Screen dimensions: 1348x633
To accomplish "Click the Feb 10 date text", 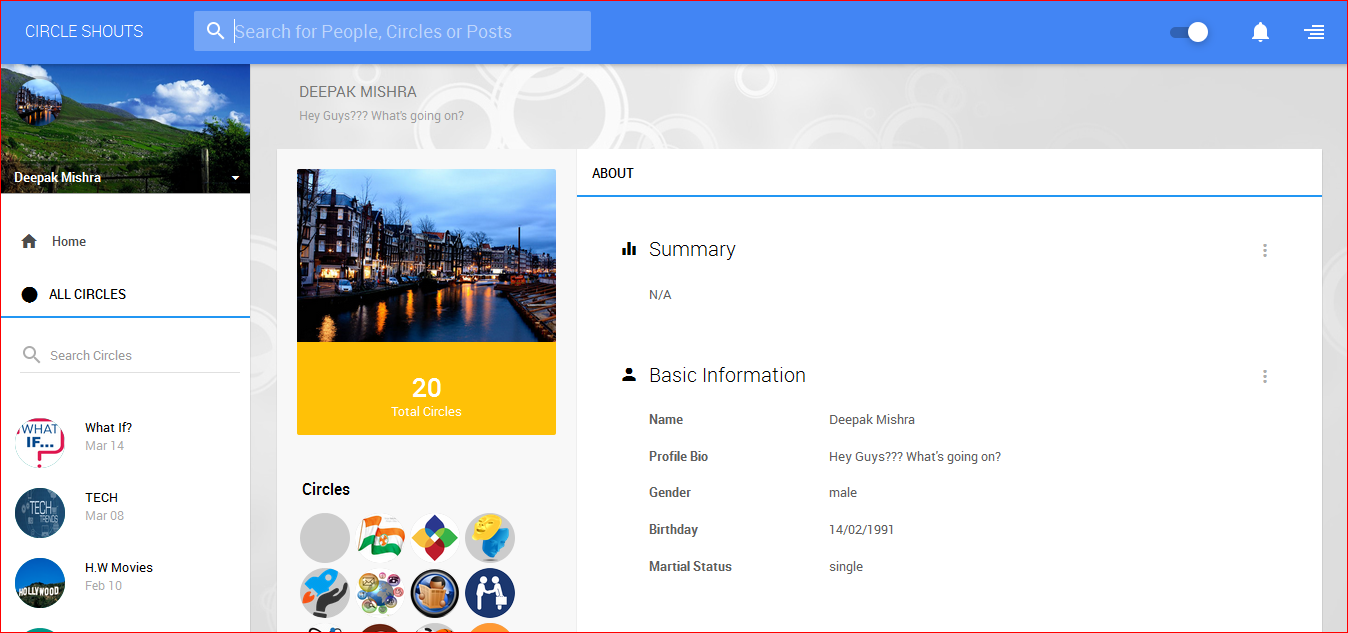I will [104, 586].
